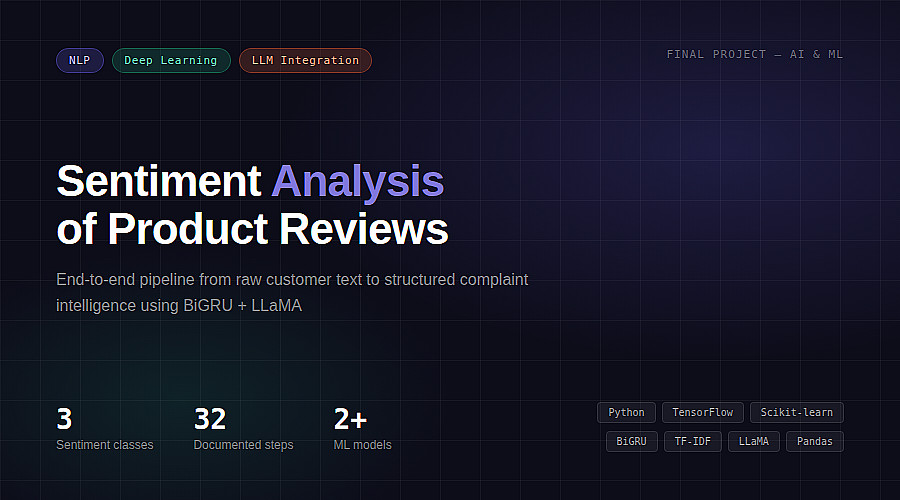Click the NLP tag pill

(x=80, y=60)
